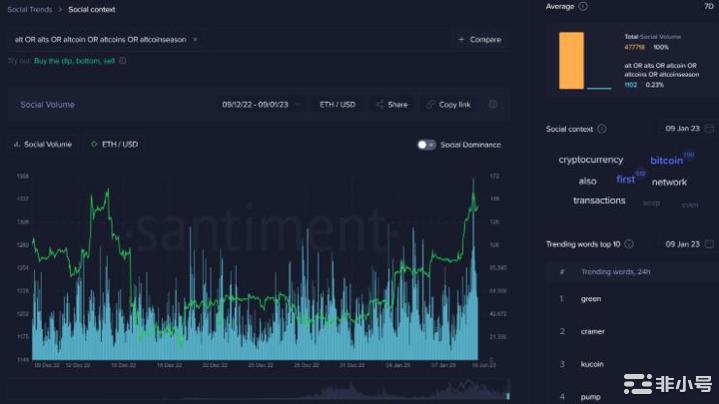Click the Compare button
719x404 pixels.
(478, 40)
